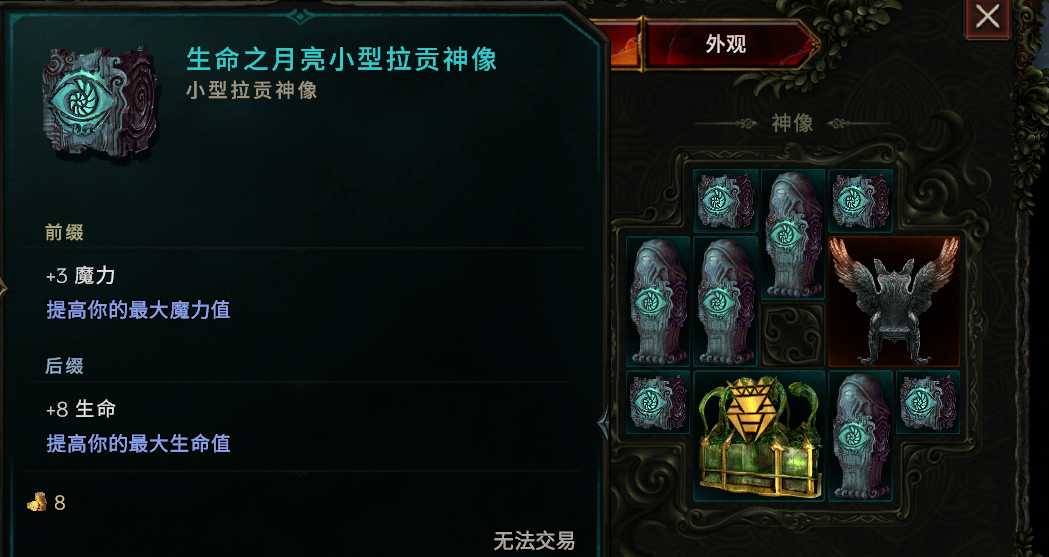
Task: Click the gold coin price icon
Action: pyautogui.click(x=37, y=502)
